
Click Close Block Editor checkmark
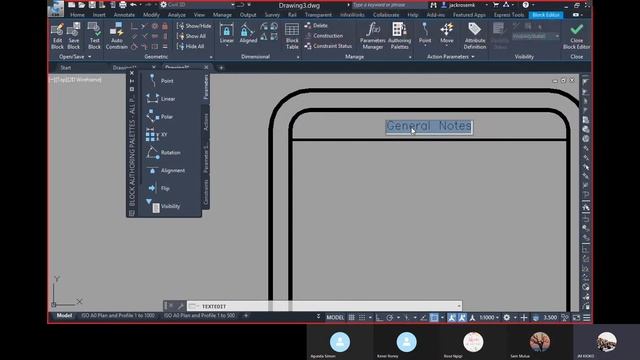576,36
